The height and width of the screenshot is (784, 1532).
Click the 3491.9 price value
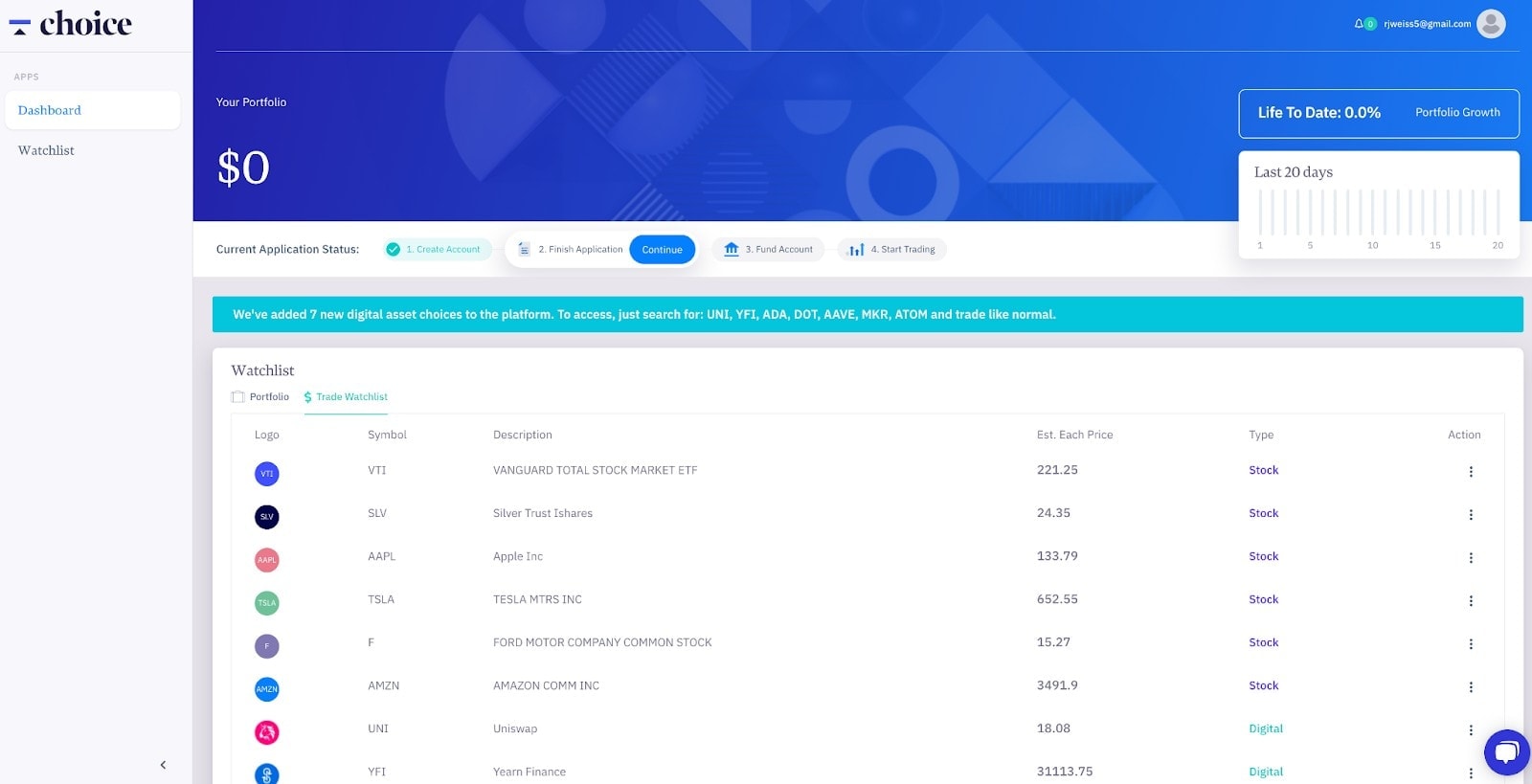tap(1057, 685)
